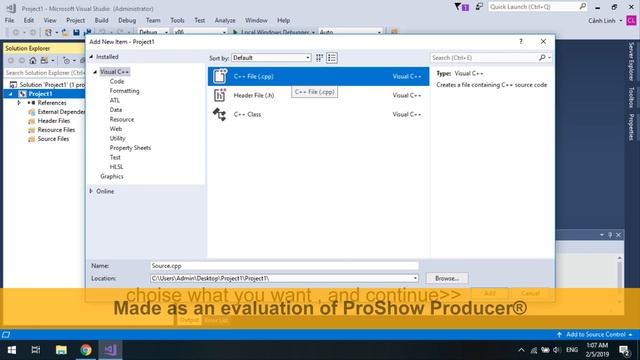
Task: Select the HLSL category
Action: (116, 167)
